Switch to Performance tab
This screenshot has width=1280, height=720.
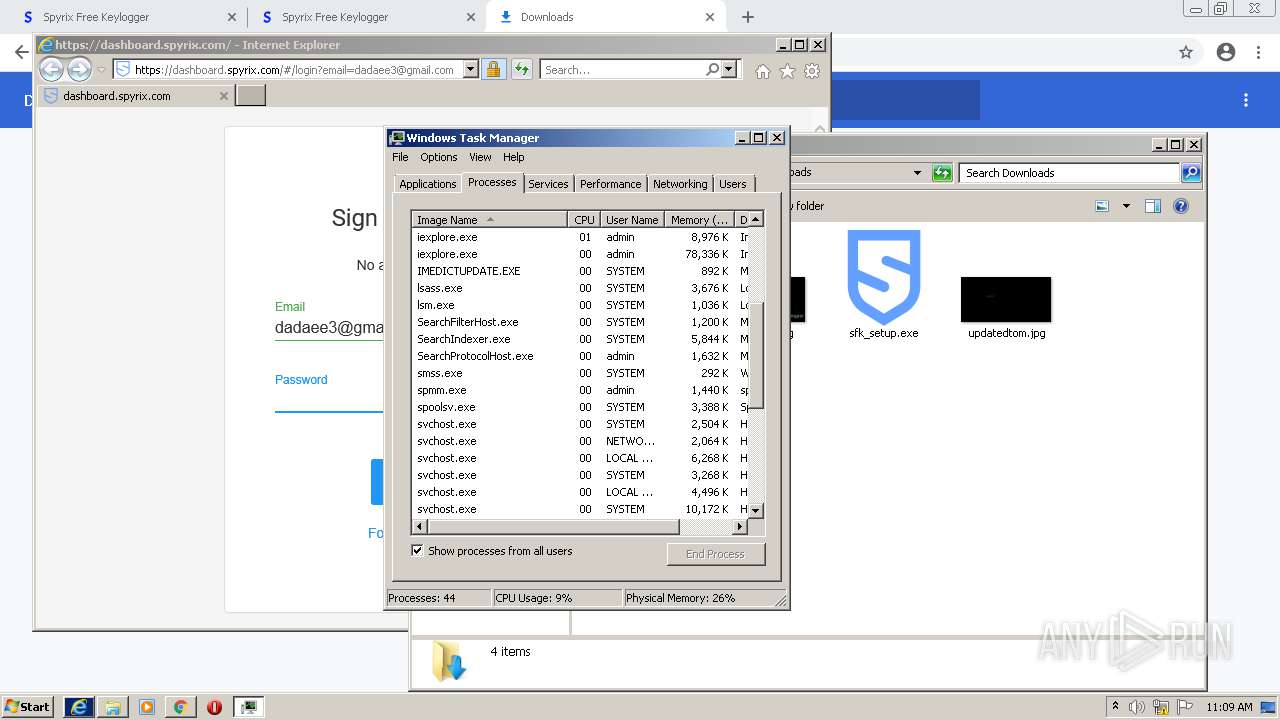coord(610,184)
